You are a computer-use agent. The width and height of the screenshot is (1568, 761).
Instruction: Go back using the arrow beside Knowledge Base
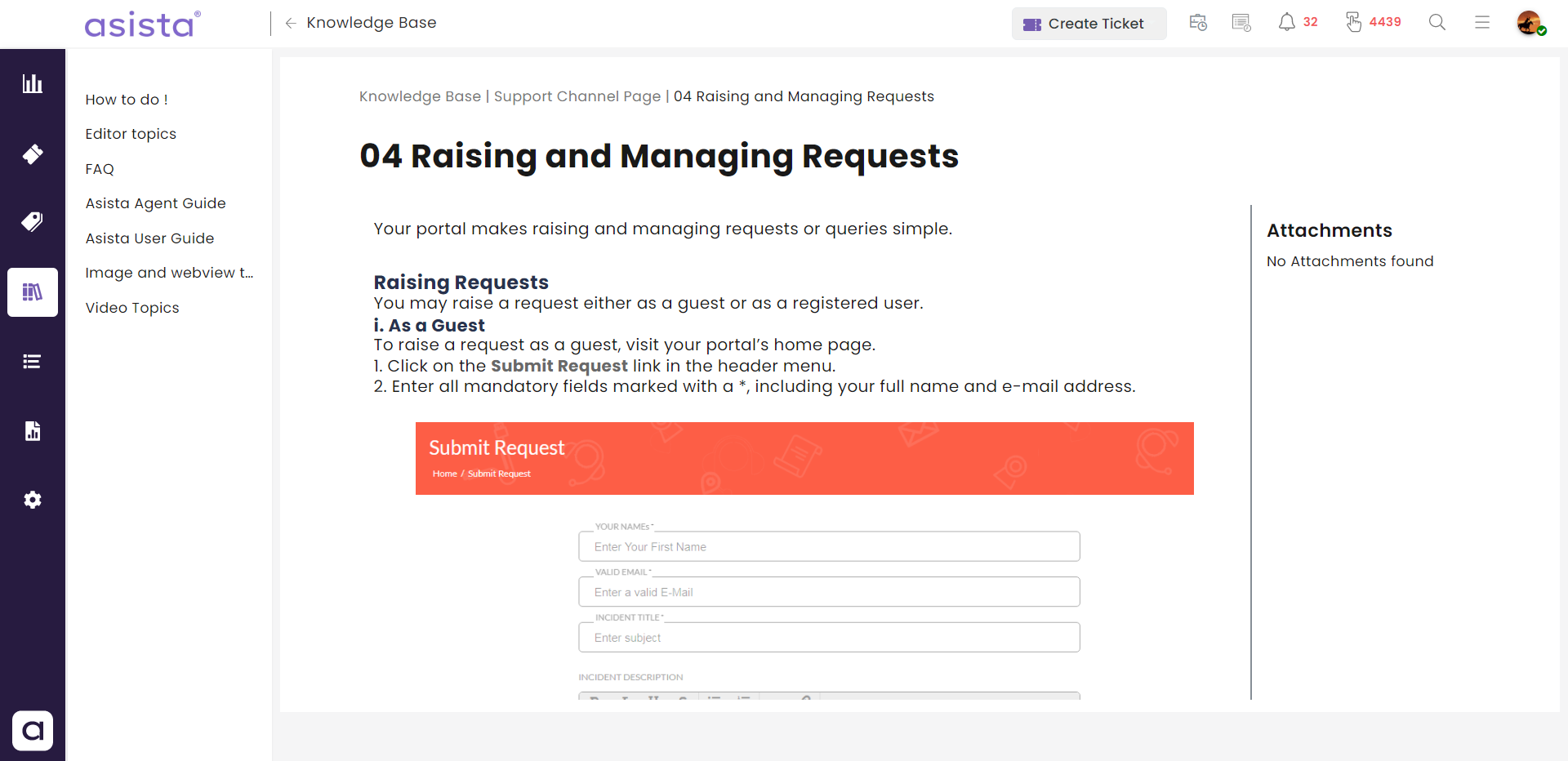pyautogui.click(x=291, y=23)
